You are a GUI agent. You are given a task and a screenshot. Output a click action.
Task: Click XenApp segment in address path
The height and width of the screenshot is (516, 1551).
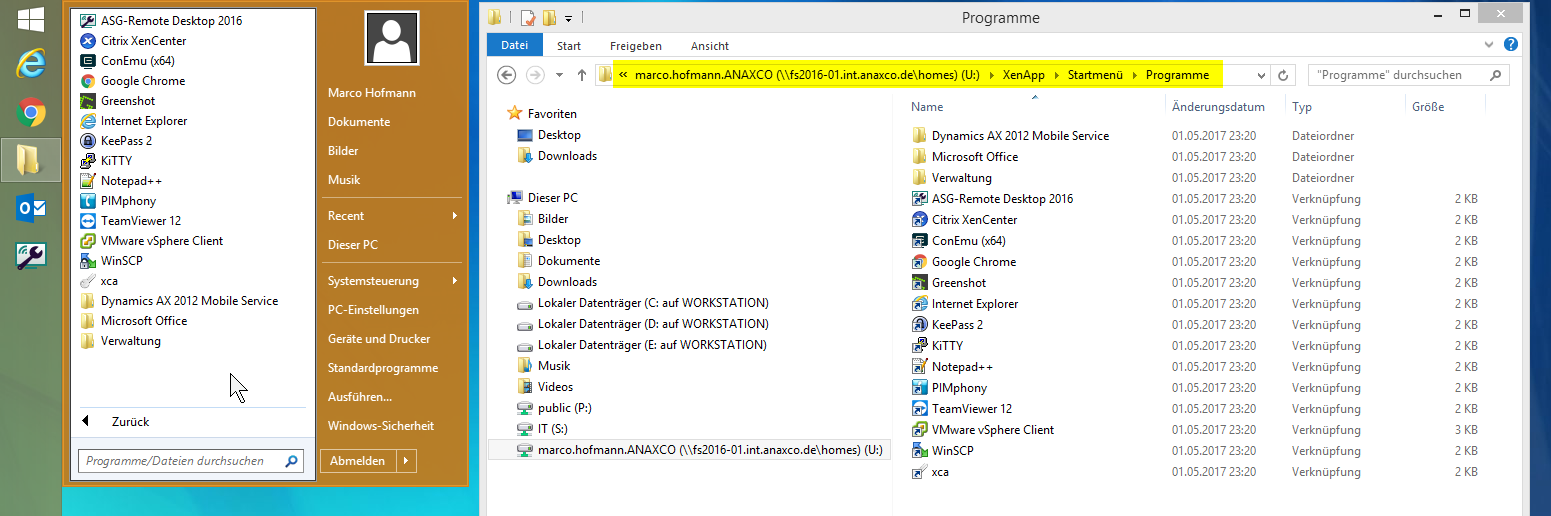(1024, 75)
